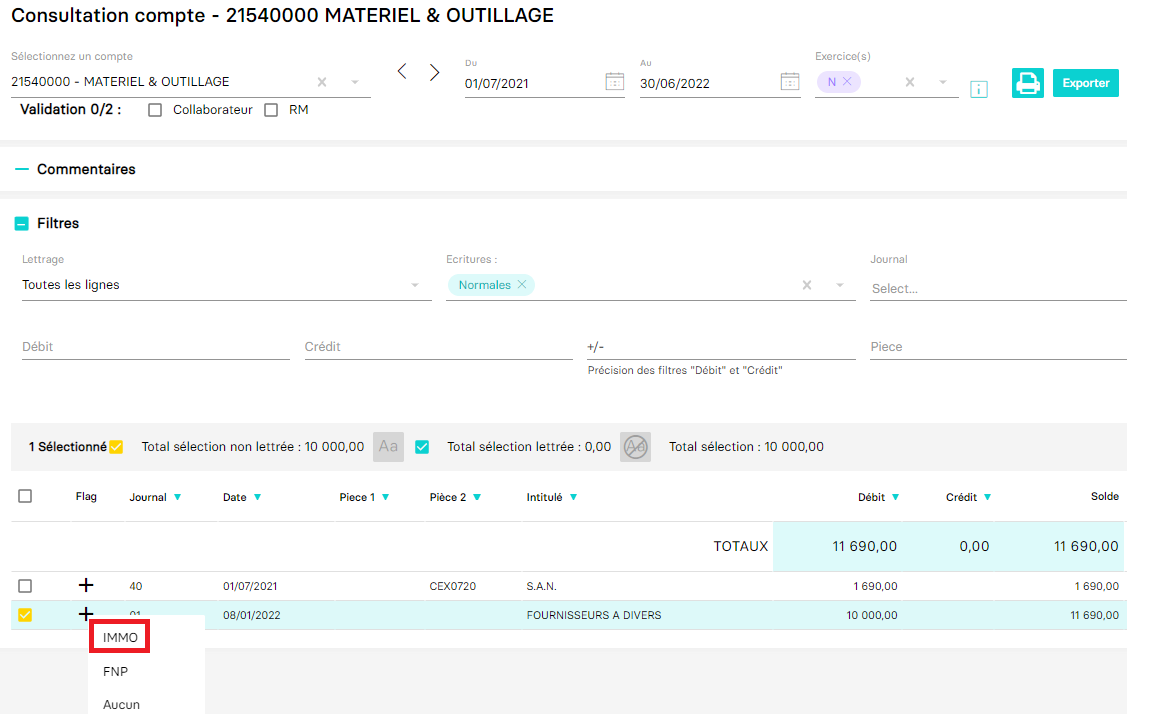Image resolution: width=1149 pixels, height=714 pixels.
Task: Click the Solde column header
Action: [x=1104, y=496]
